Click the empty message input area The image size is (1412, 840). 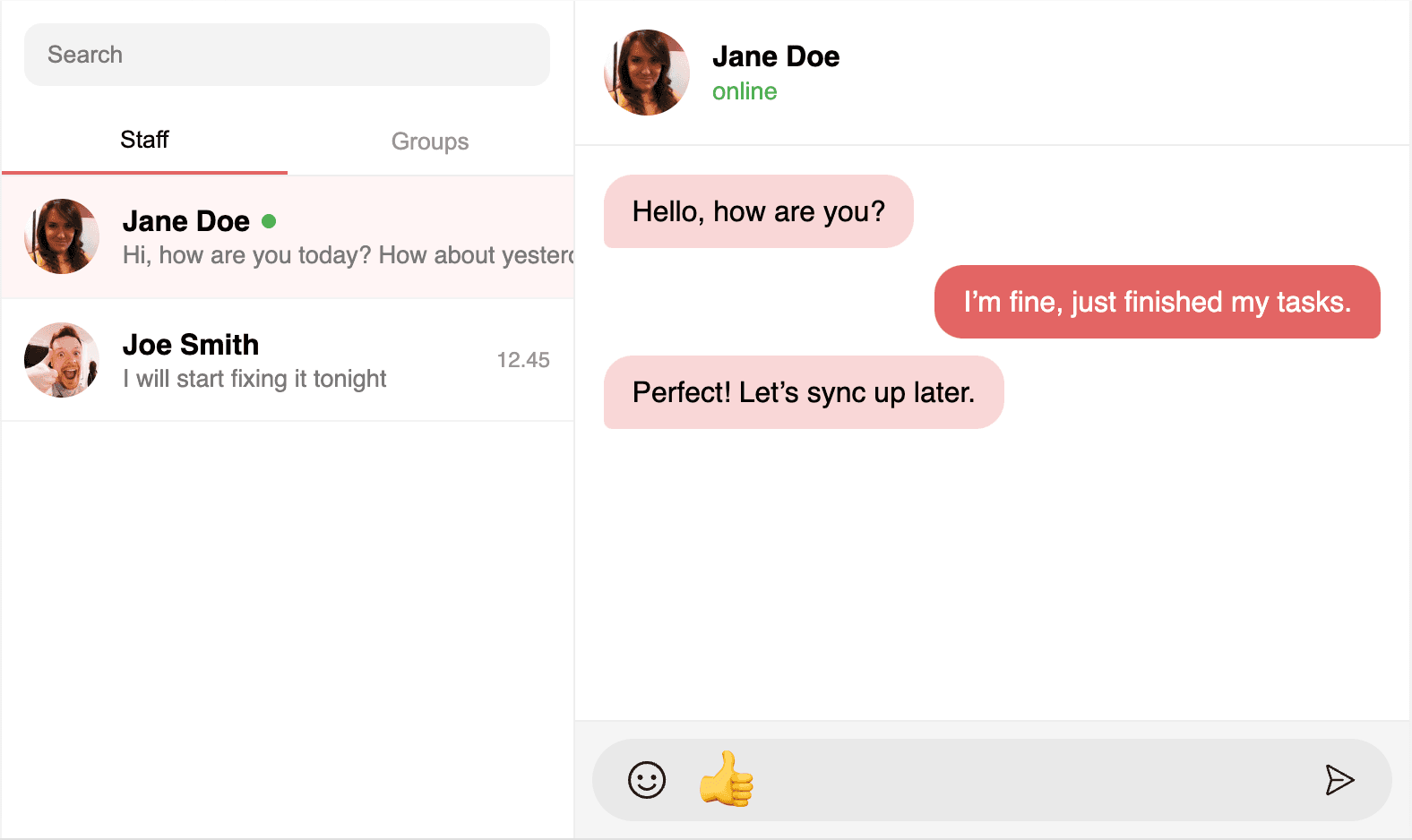coord(1030,780)
